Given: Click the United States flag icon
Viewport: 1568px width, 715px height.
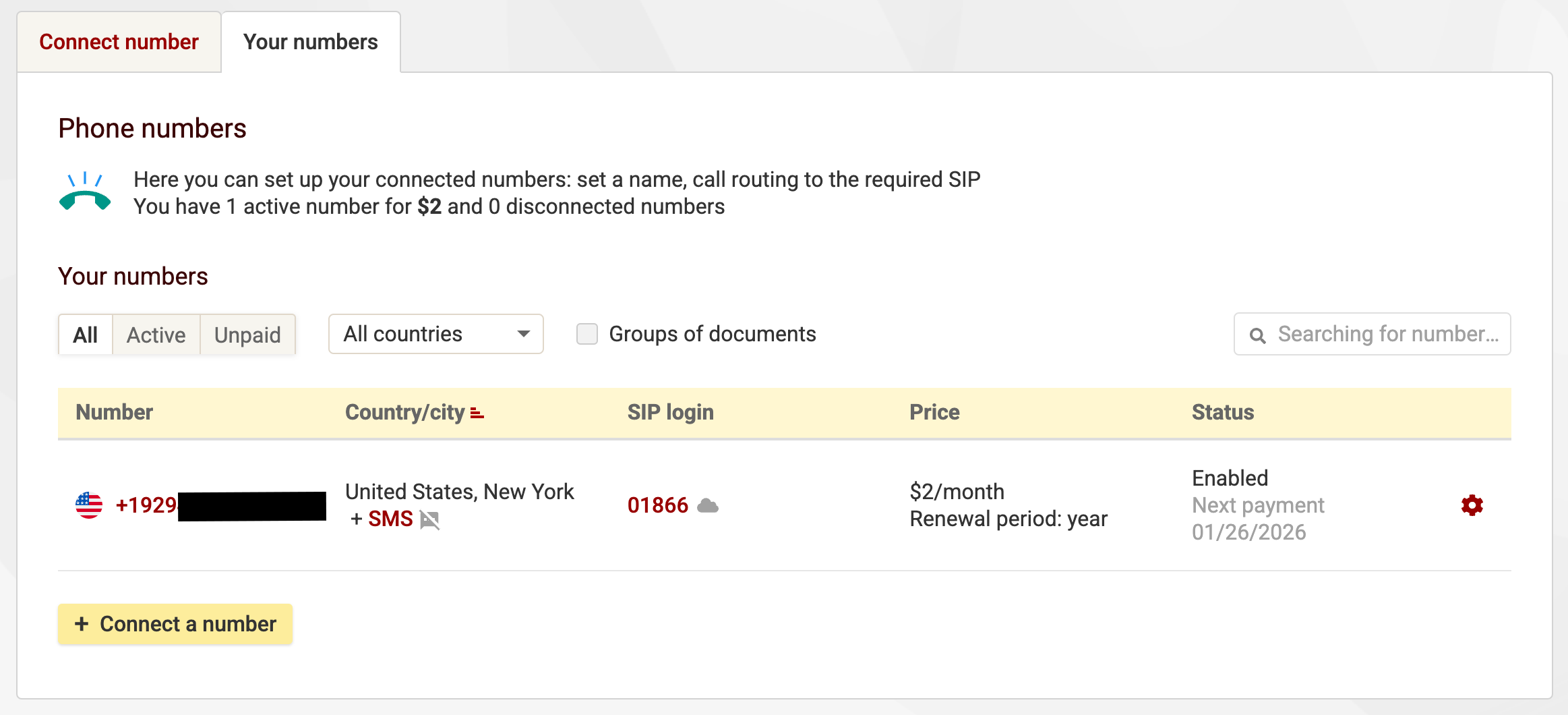Looking at the screenshot, I should point(89,505).
